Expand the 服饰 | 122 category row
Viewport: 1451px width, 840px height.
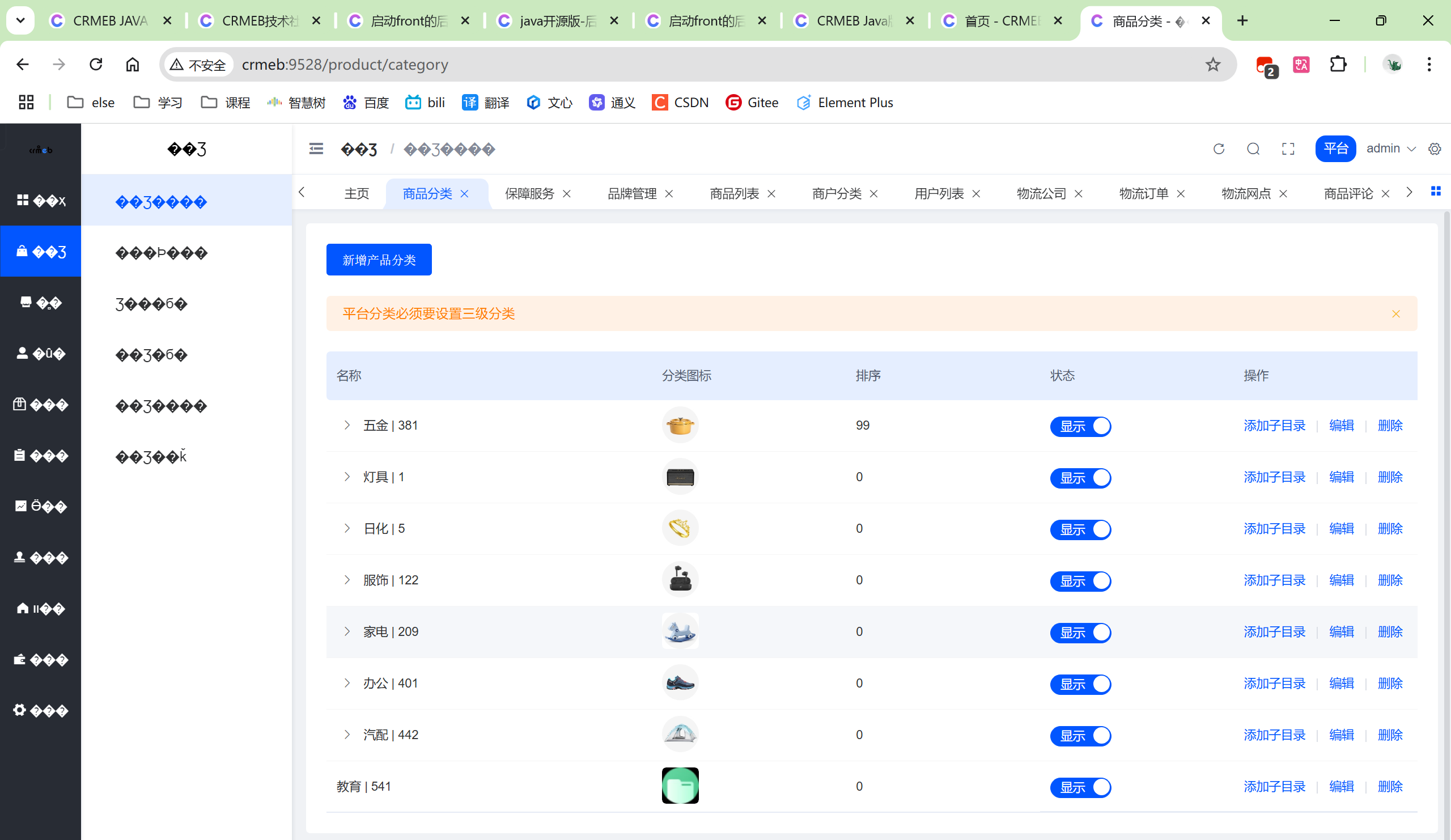[x=347, y=580]
